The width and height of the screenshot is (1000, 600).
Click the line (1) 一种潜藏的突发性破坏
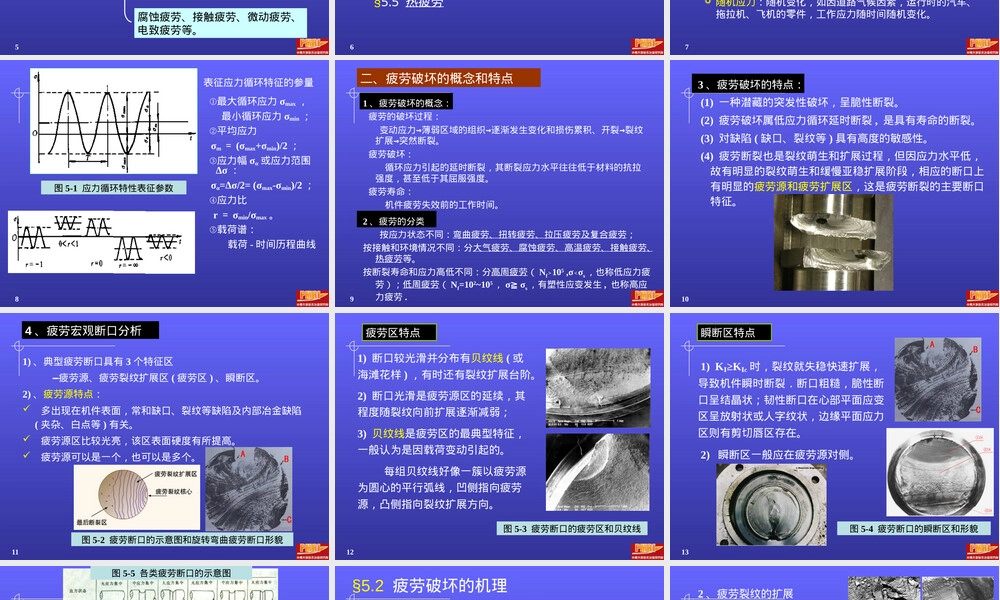800,102
